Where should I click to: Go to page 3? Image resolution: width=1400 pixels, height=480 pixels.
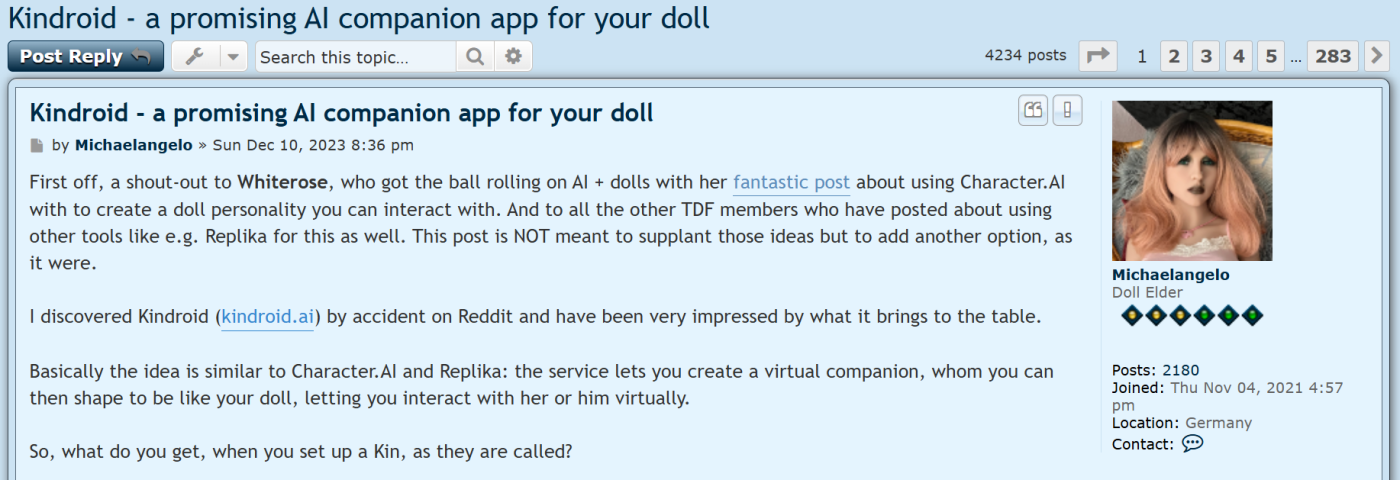click(x=1206, y=56)
